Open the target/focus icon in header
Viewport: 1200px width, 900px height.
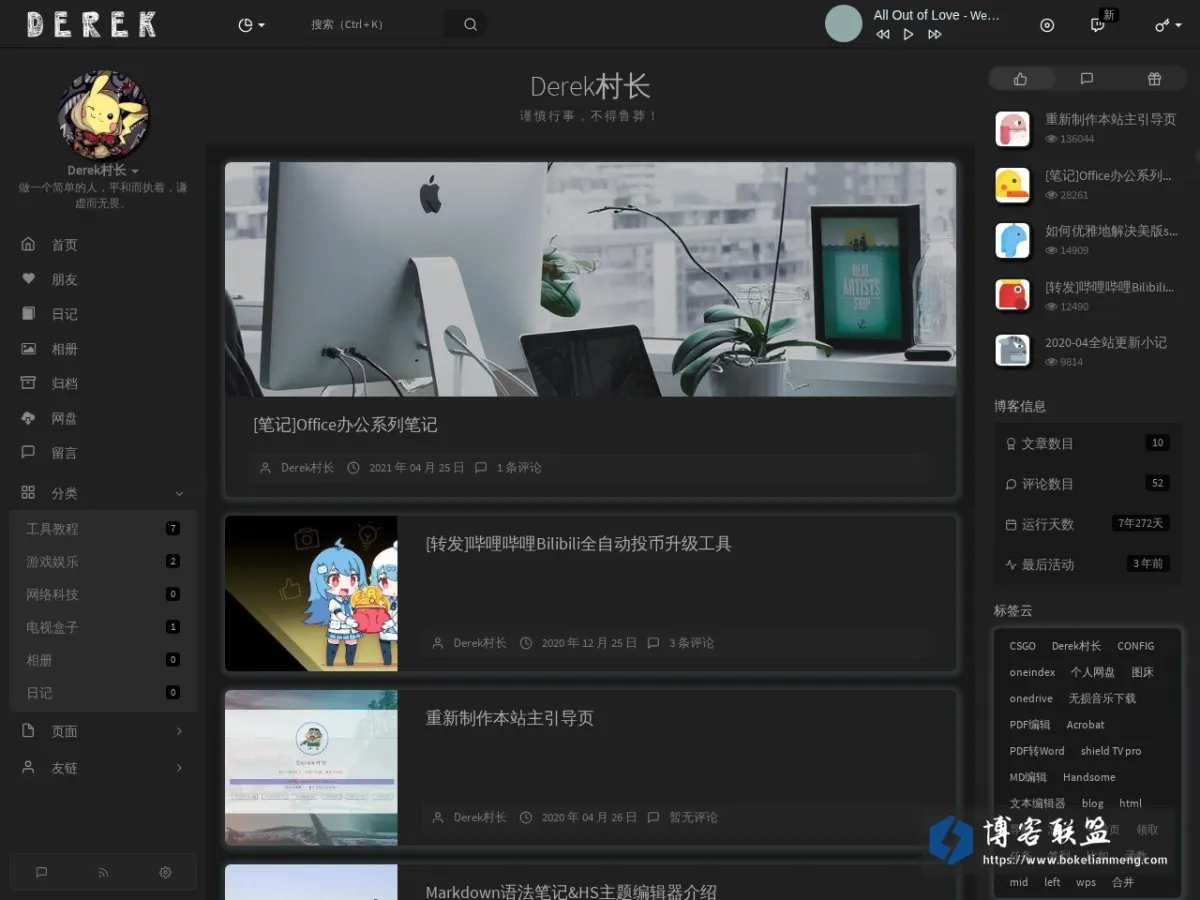tap(1047, 25)
